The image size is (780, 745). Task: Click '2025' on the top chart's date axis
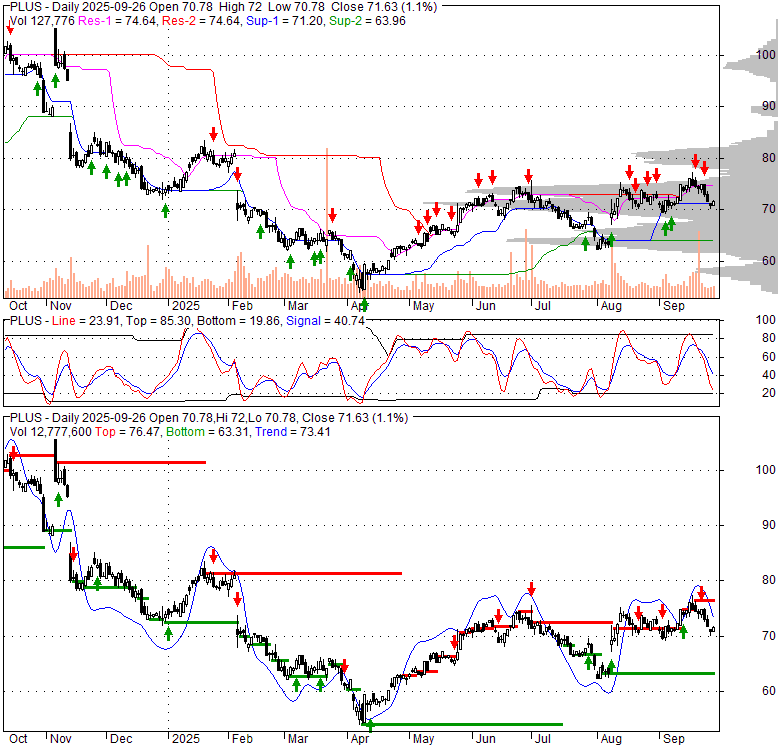click(185, 305)
